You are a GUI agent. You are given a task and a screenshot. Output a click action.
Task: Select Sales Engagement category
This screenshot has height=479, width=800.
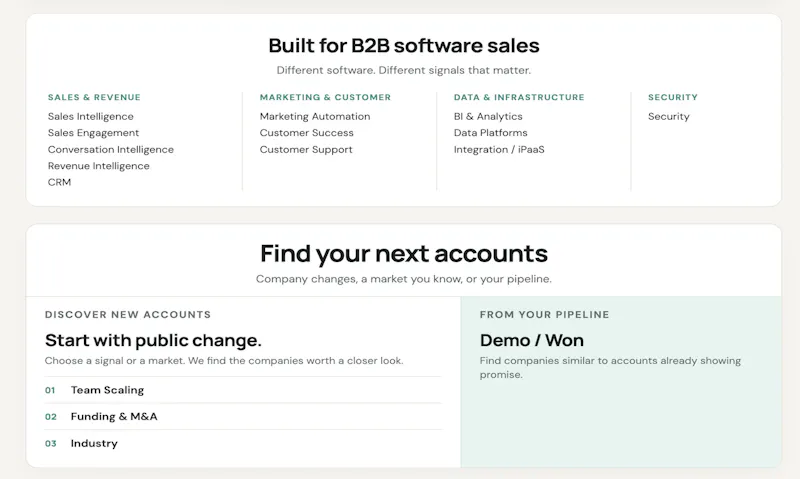tap(93, 133)
